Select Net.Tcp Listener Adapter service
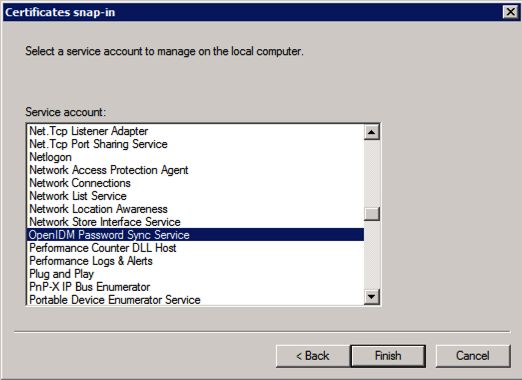This screenshot has width=522, height=380. [195, 131]
